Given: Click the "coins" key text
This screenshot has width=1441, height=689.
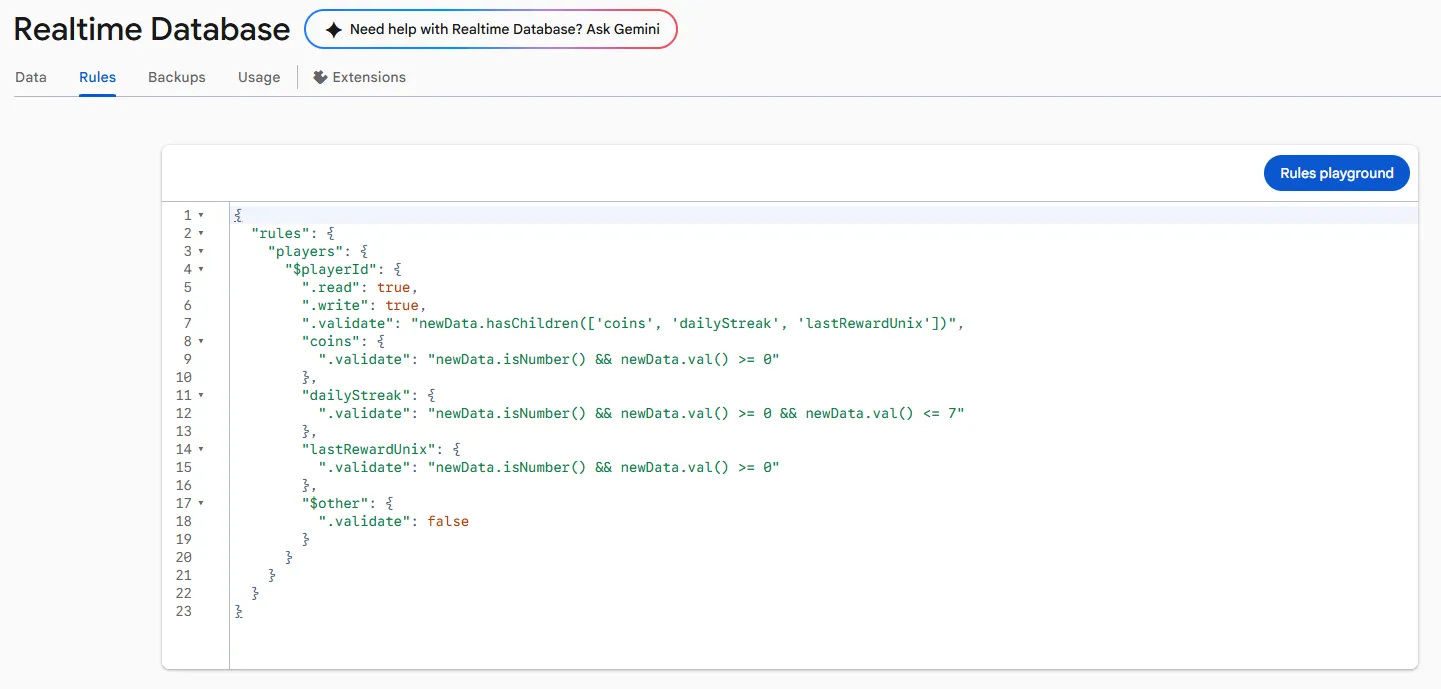Looking at the screenshot, I should pyautogui.click(x=331, y=341).
